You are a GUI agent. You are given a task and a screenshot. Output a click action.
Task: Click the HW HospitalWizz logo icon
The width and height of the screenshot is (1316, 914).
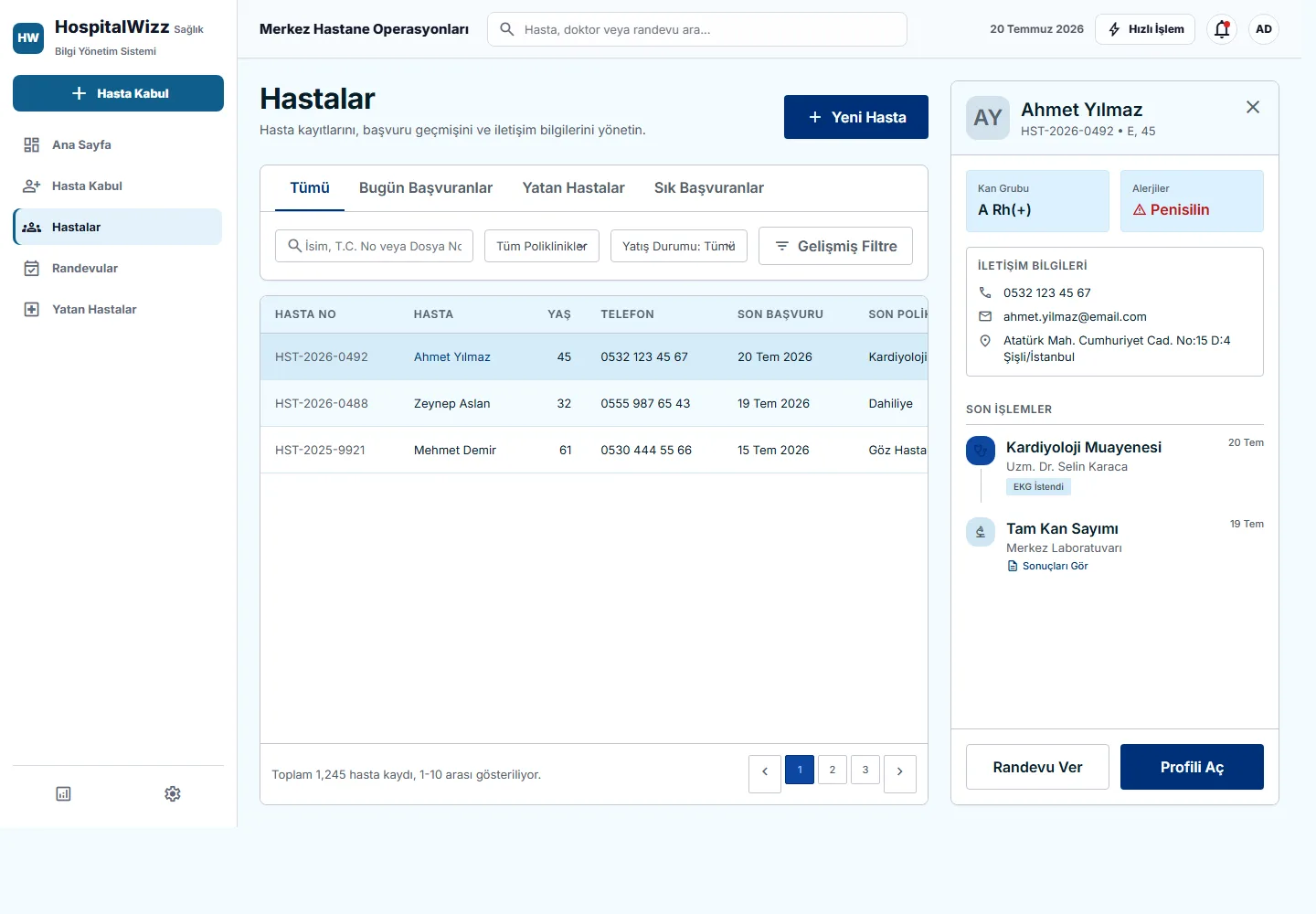pos(28,37)
